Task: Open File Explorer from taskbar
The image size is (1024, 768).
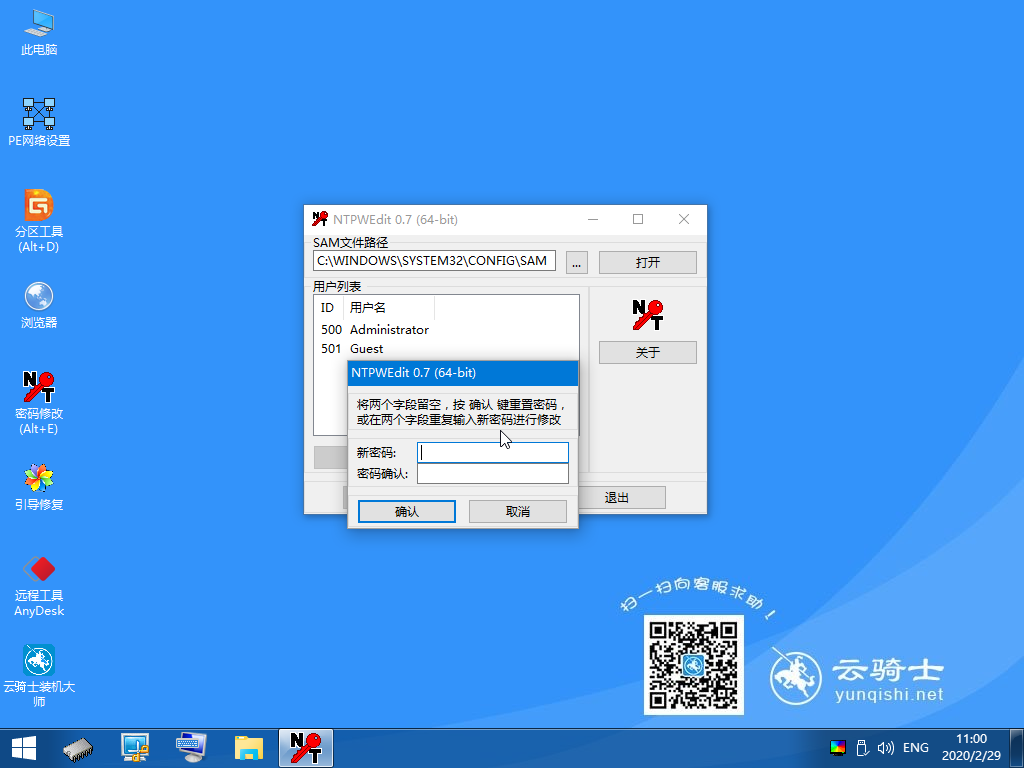Action: tap(249, 748)
